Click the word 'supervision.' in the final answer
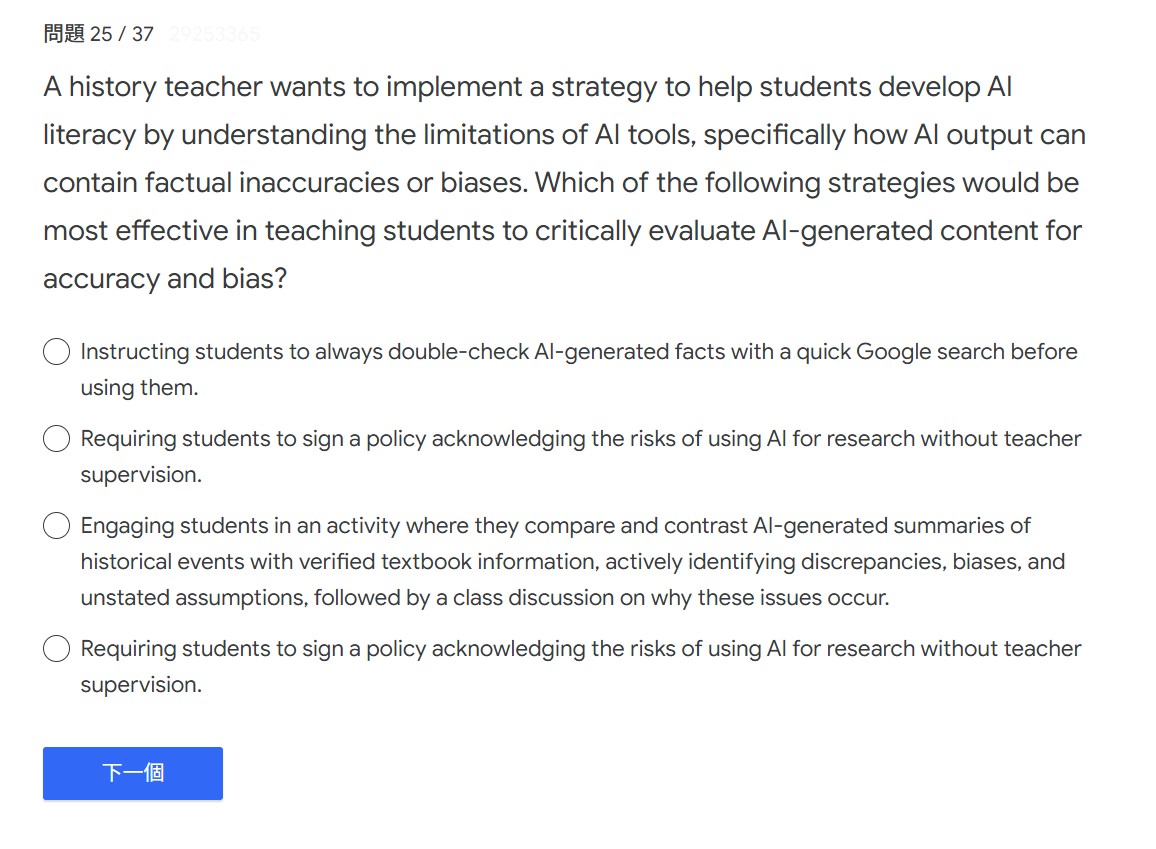The height and width of the screenshot is (849, 1156). point(141,685)
